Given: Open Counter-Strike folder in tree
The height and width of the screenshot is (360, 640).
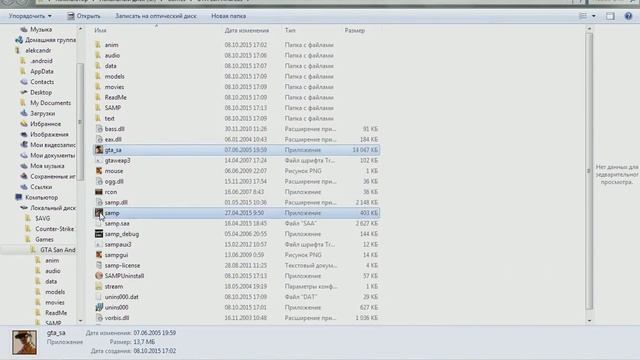Looking at the screenshot, I should click(54, 229).
